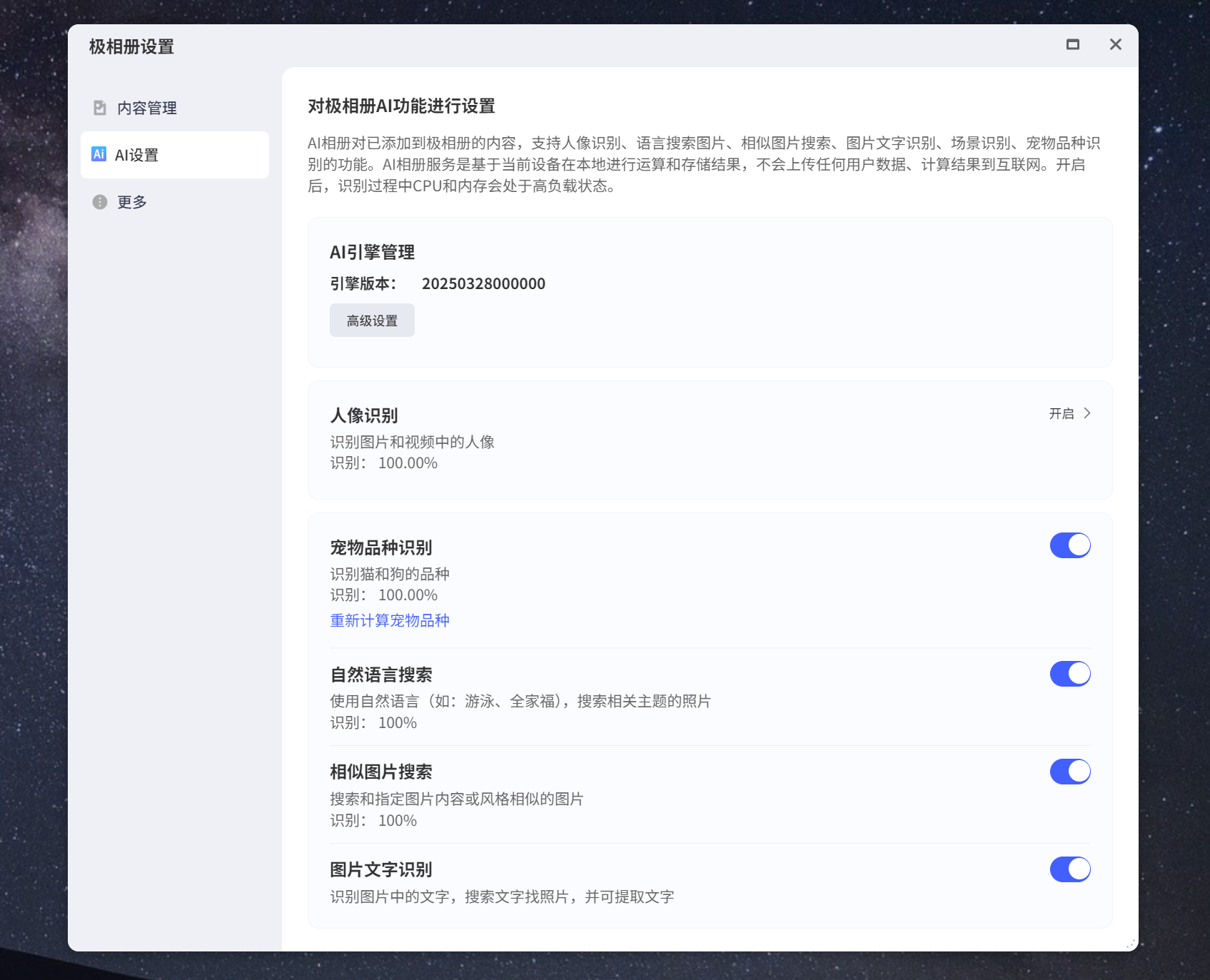The image size is (1210, 980).
Task: Disable the 自然语言搜索 switch
Action: (1070, 674)
